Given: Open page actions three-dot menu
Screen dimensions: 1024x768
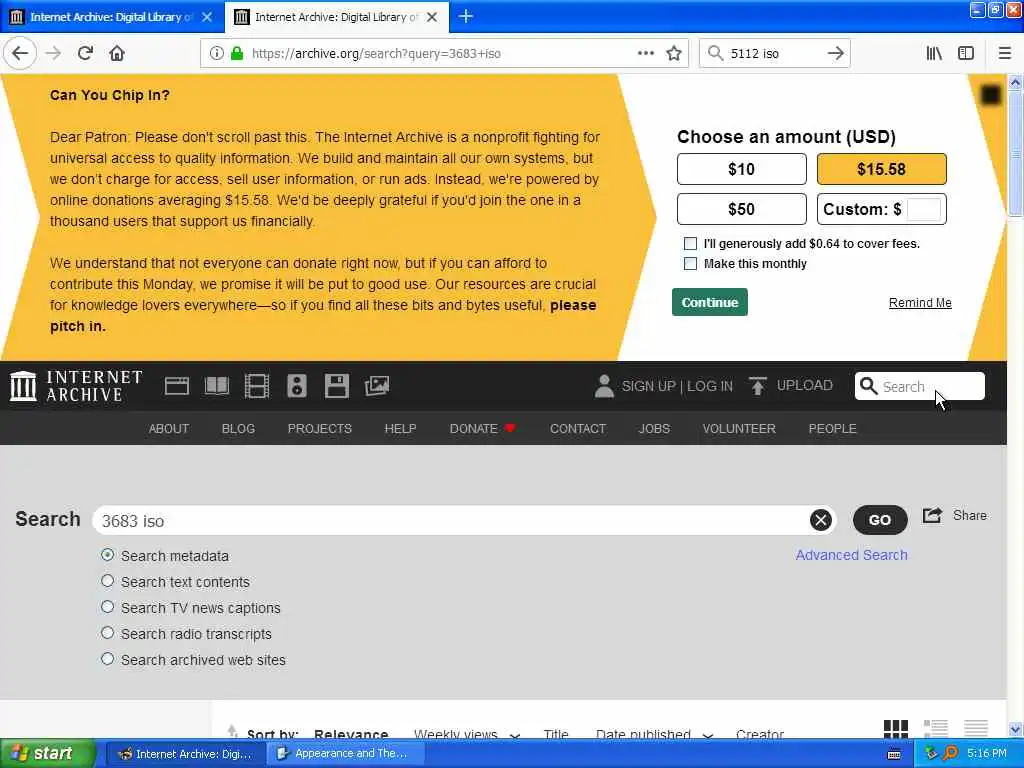Looking at the screenshot, I should pyautogui.click(x=645, y=53).
